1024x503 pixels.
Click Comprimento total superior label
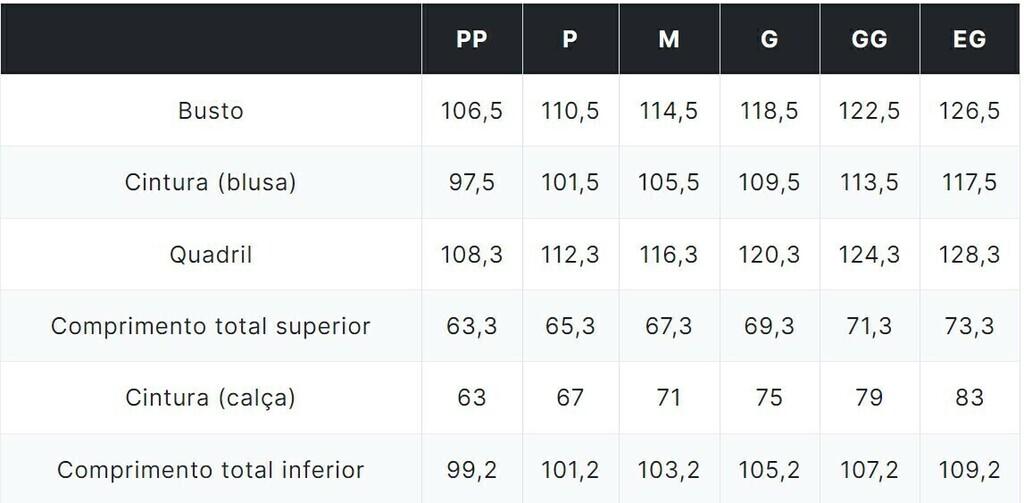(211, 326)
